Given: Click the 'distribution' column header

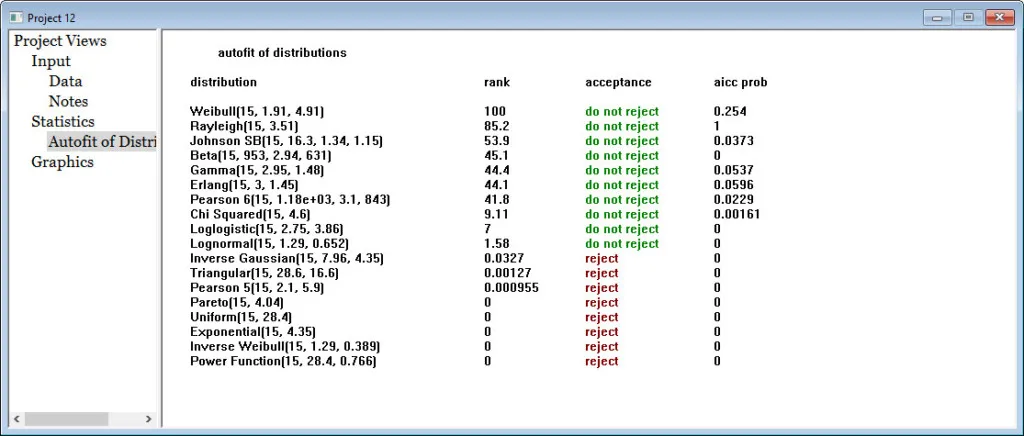Looking at the screenshot, I should (x=223, y=82).
